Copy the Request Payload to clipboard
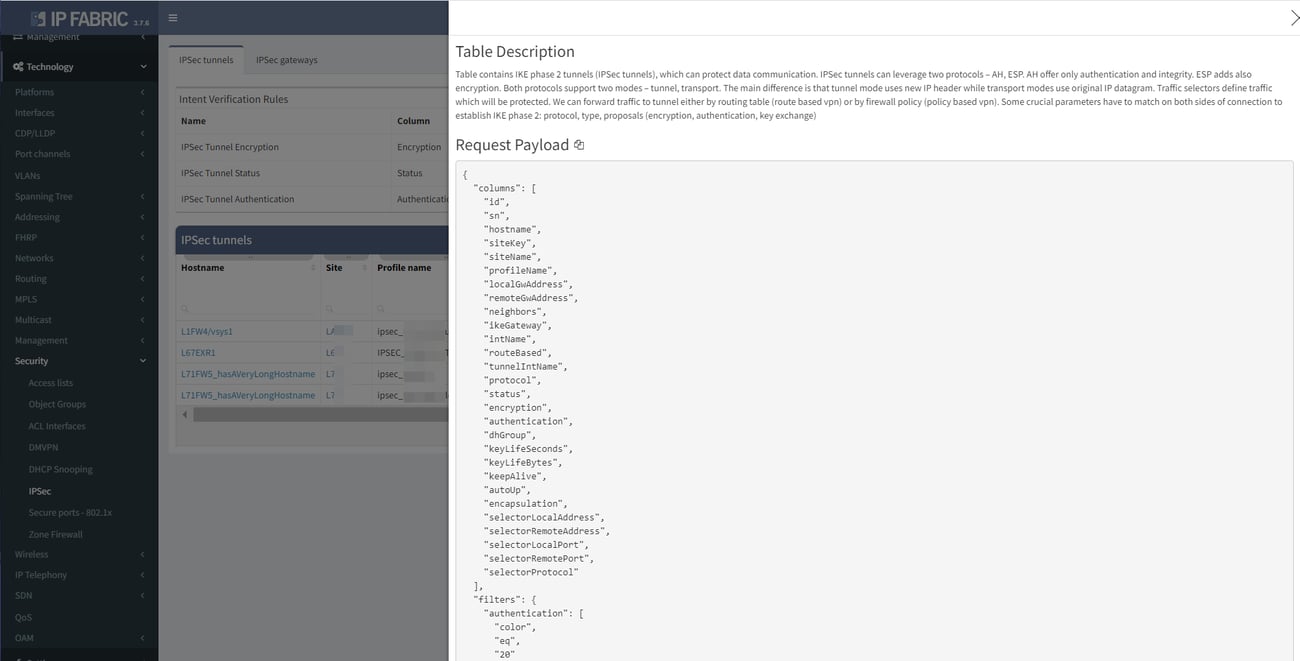Screen dimensions: 1300x661 [579, 145]
